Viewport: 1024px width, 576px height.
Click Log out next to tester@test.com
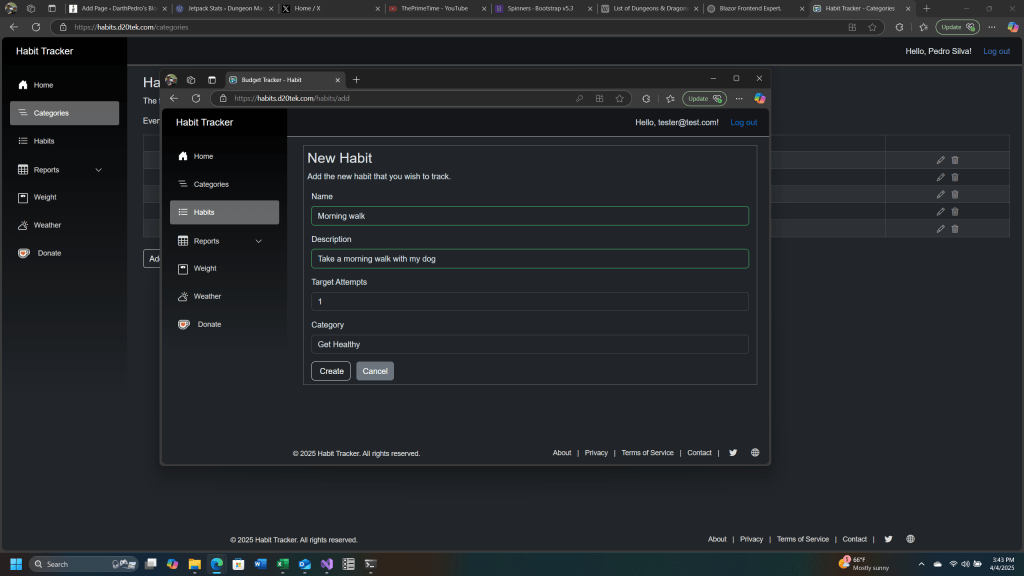[x=743, y=122]
